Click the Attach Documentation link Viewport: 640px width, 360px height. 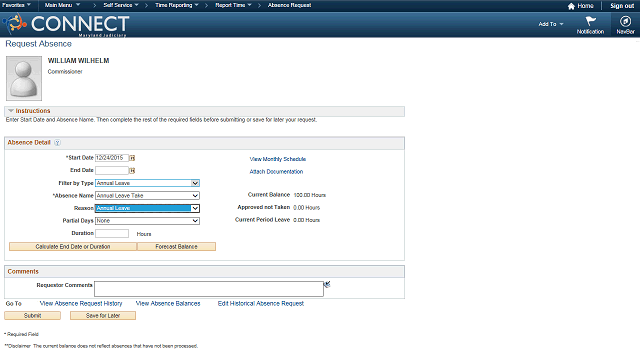[276, 172]
